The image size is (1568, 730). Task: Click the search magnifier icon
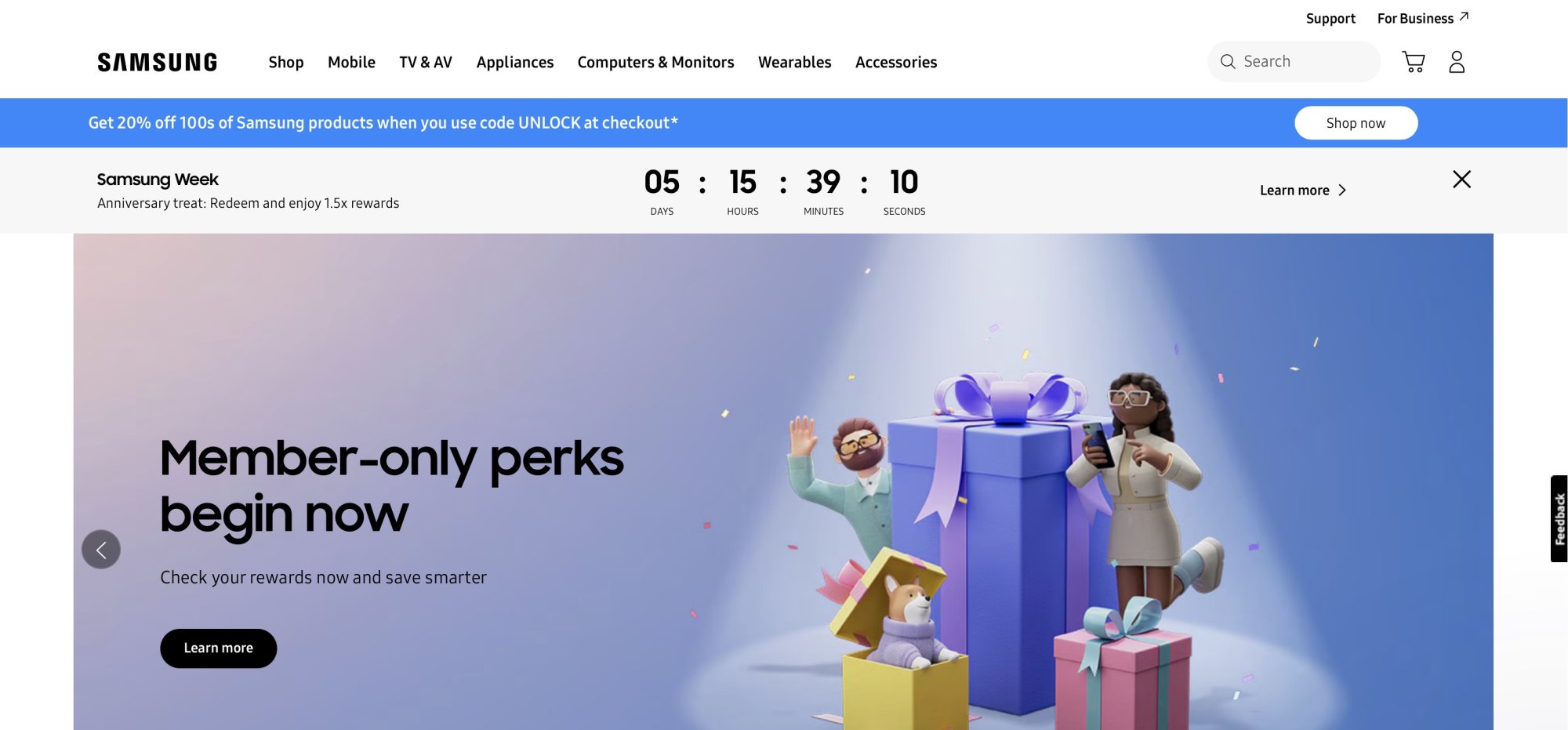click(1228, 62)
